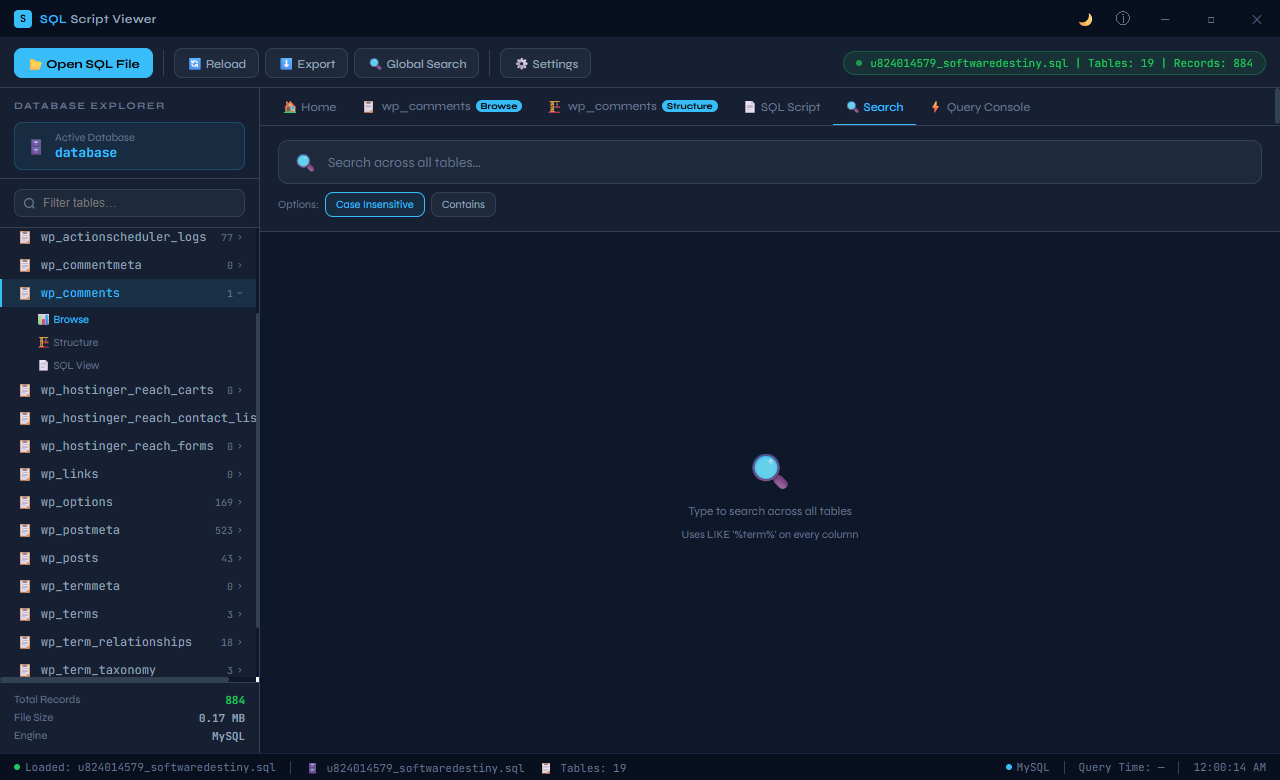Viewport: 1280px width, 780px height.
Task: Click the tables icon in status bar
Action: coord(546,768)
